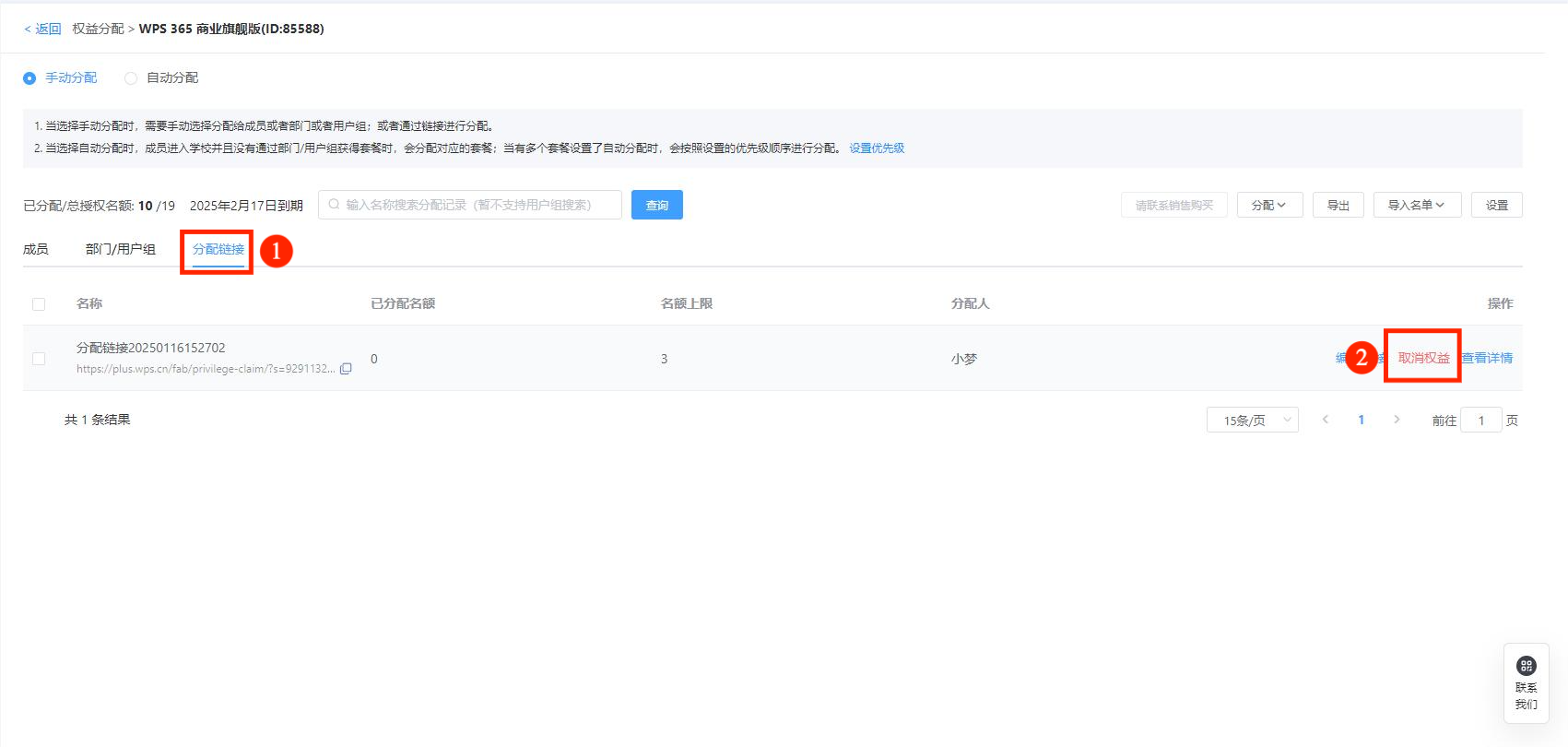Click the blue 查询 search button
Image resolution: width=1568 pixels, height=747 pixels.
tap(656, 205)
